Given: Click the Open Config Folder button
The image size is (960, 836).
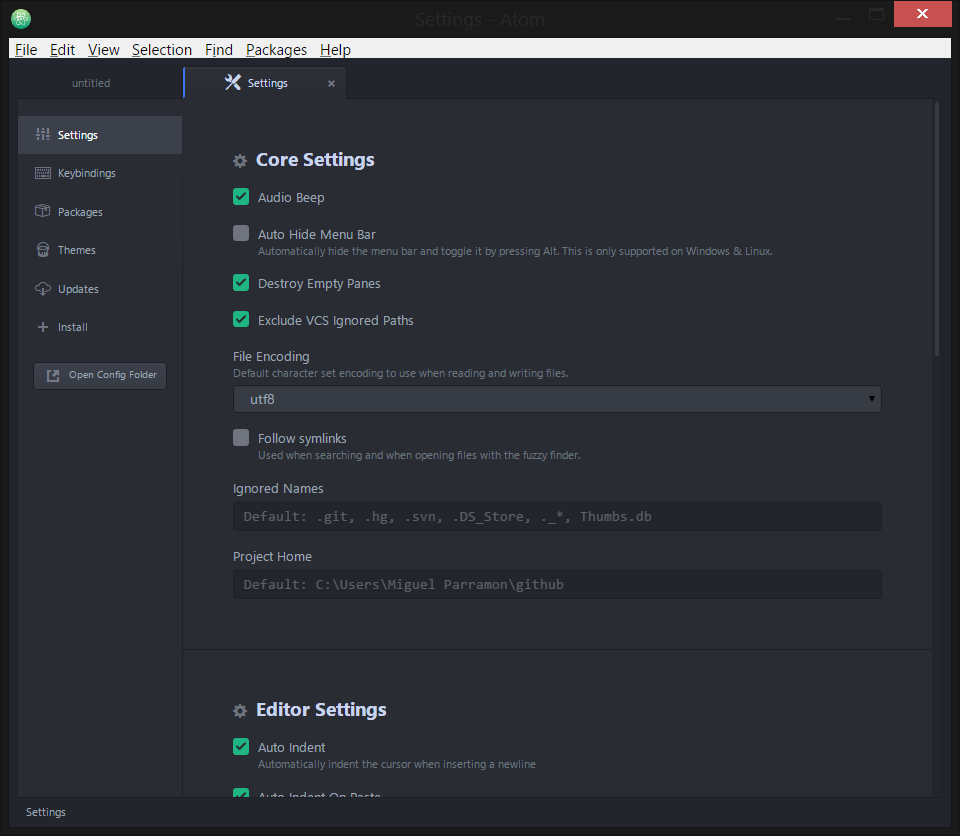Looking at the screenshot, I should tap(100, 375).
